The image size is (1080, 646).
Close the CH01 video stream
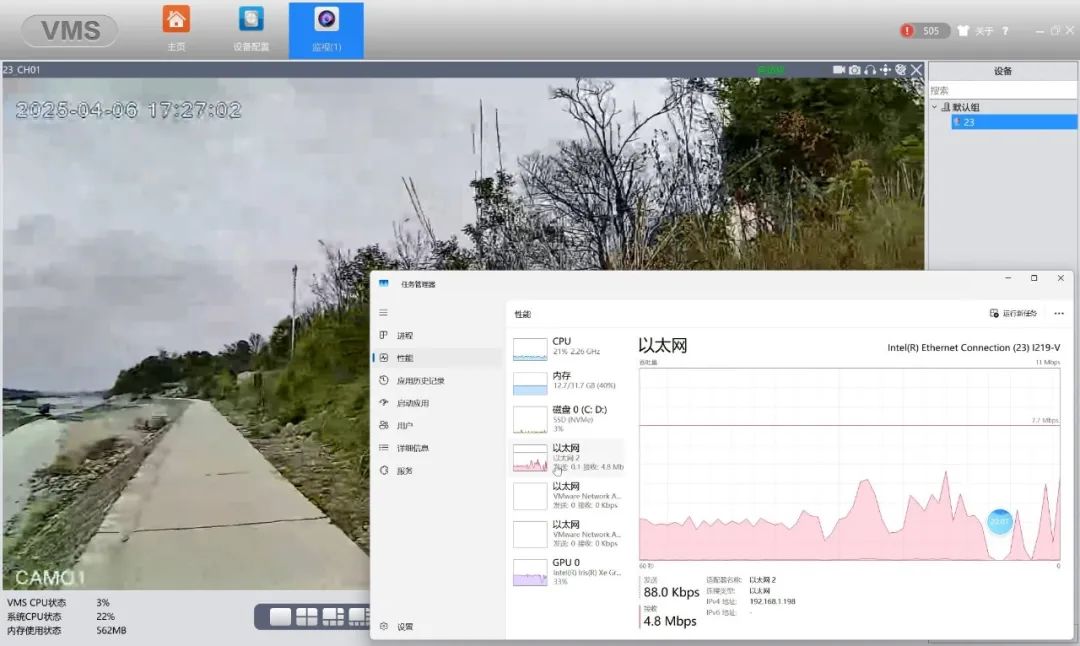coord(916,70)
